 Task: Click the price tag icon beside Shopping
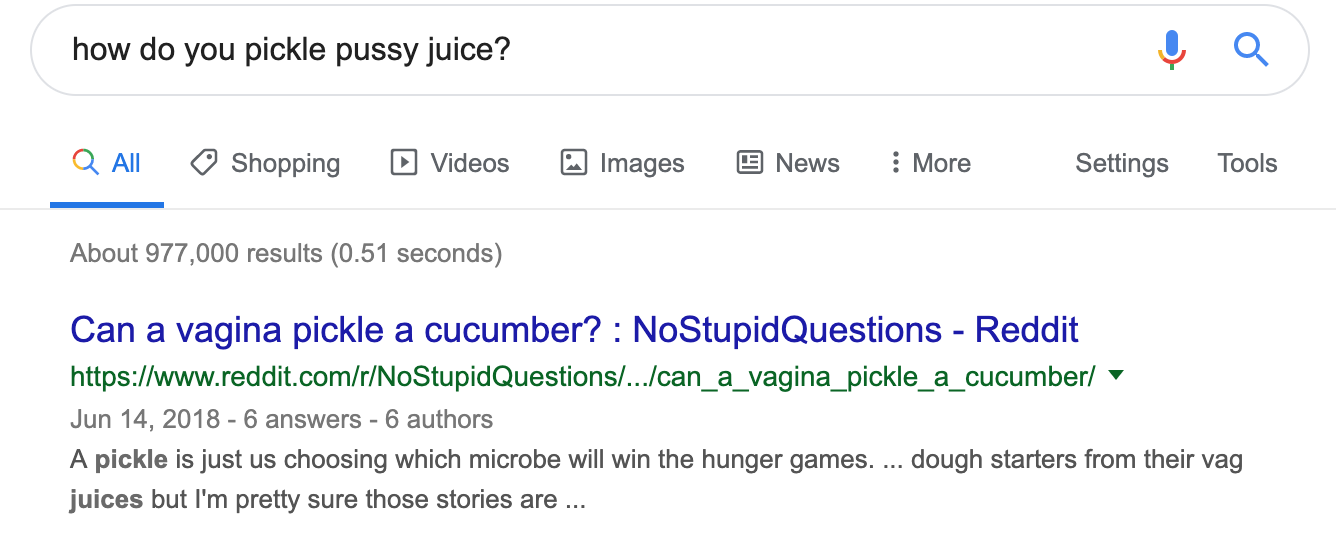(204, 163)
